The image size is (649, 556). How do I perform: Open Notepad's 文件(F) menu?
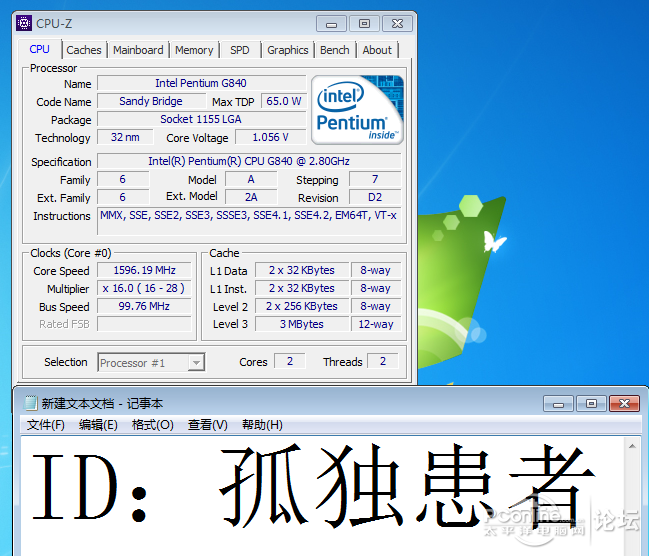tap(46, 425)
